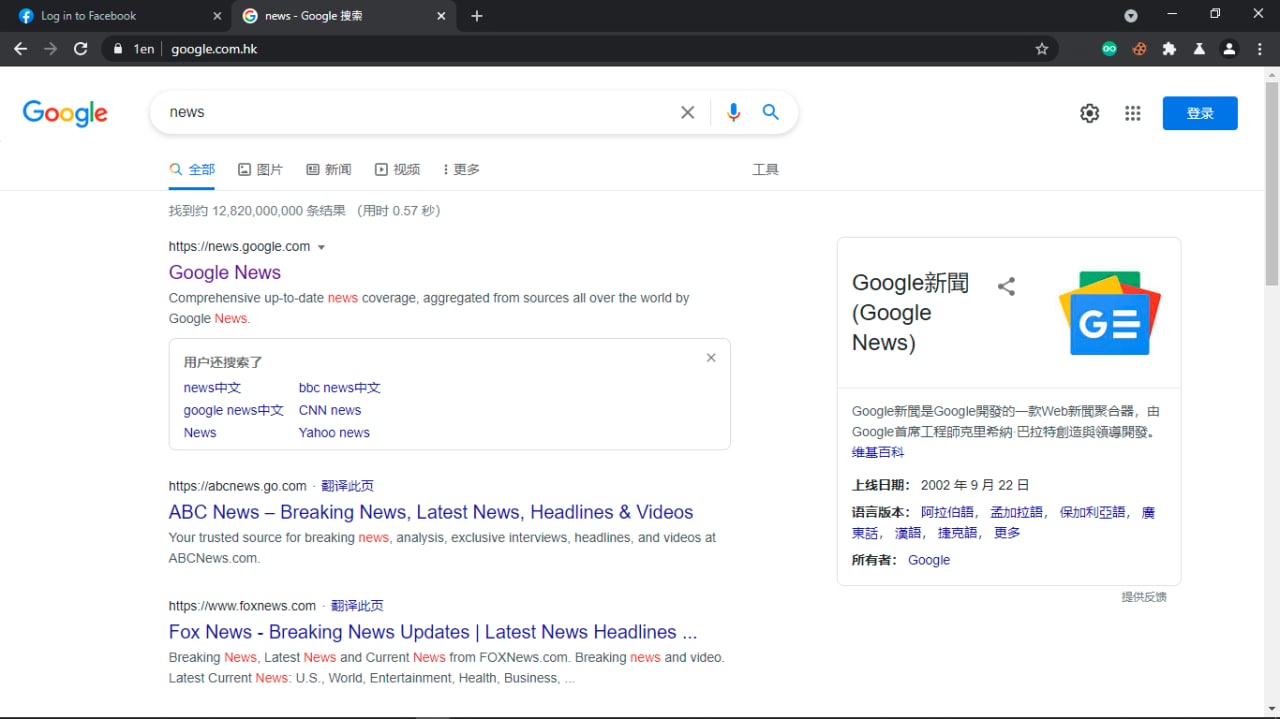Expand dropdown arrow next to news.google.com URL
The image size is (1280, 719).
click(x=321, y=247)
